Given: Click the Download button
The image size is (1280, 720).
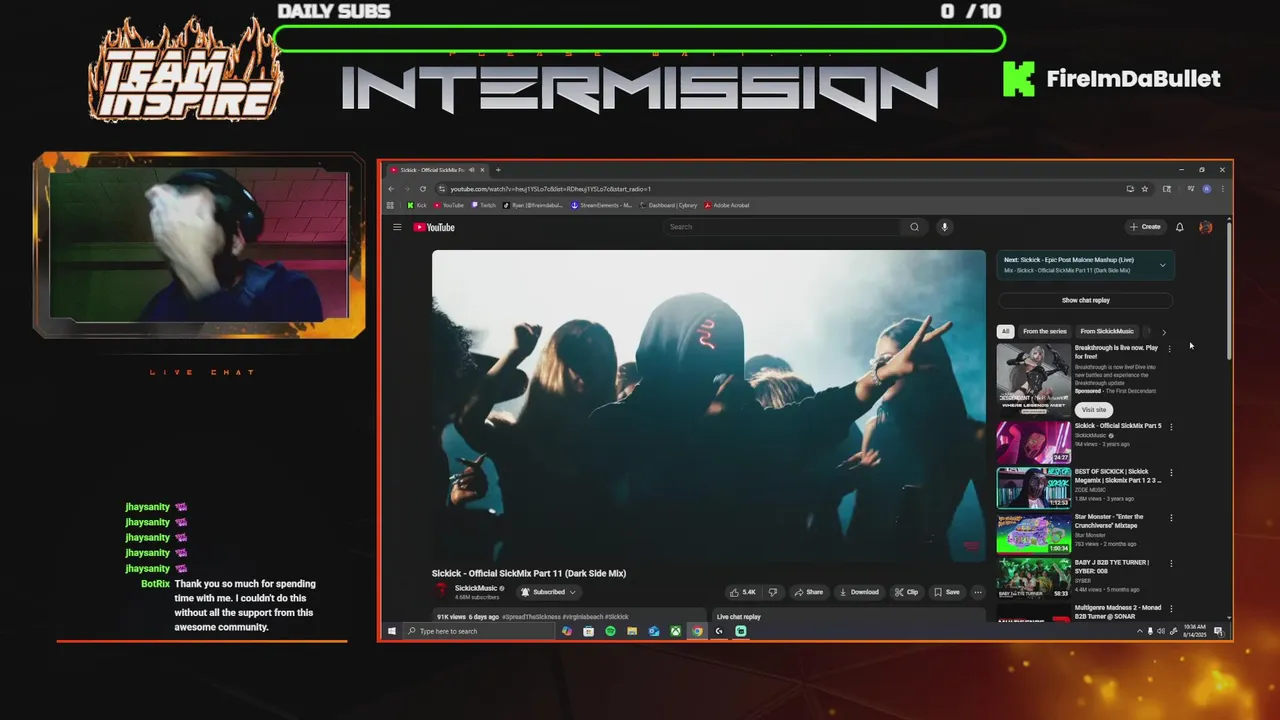Looking at the screenshot, I should coord(858,592).
